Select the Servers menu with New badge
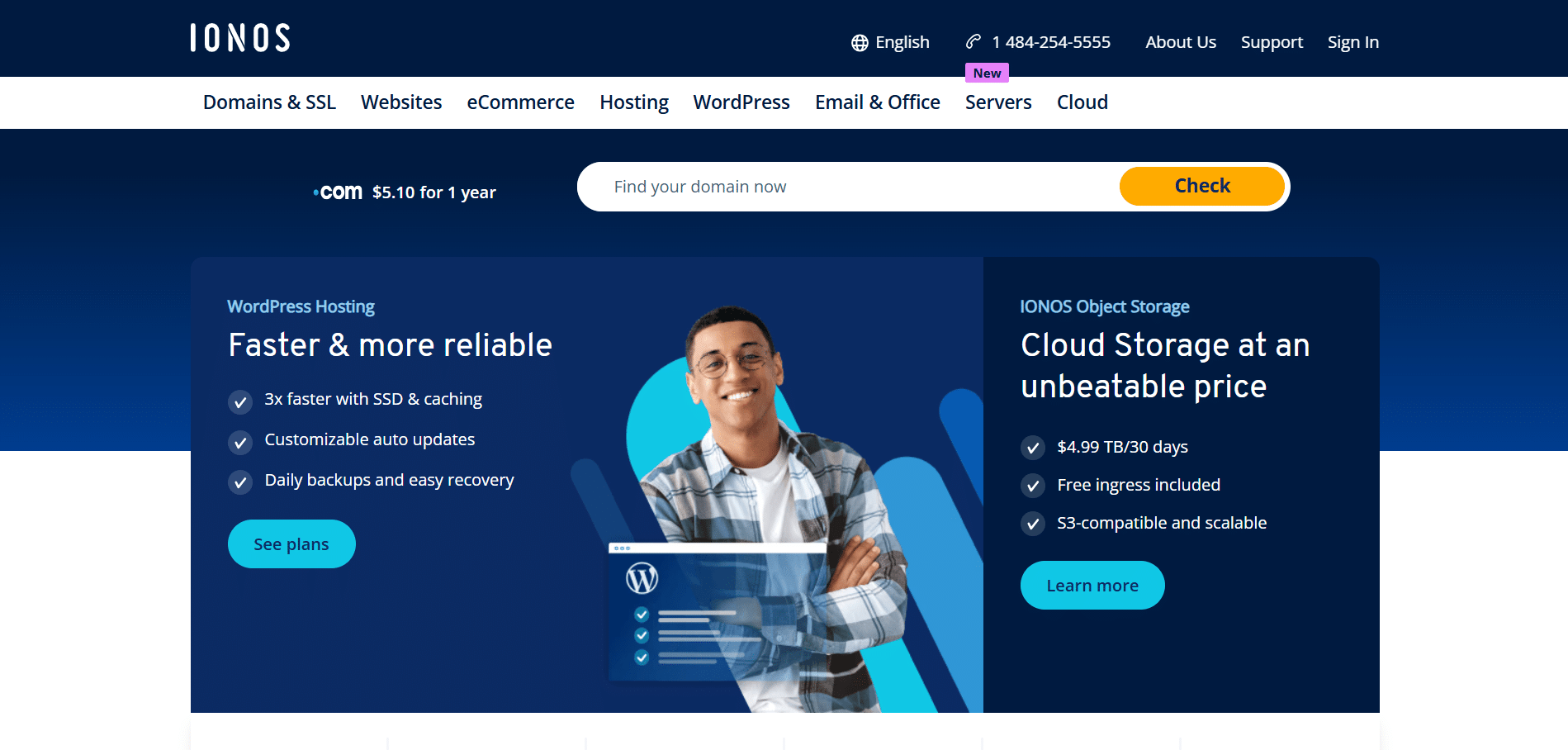This screenshot has height=750, width=1568. pos(998,102)
